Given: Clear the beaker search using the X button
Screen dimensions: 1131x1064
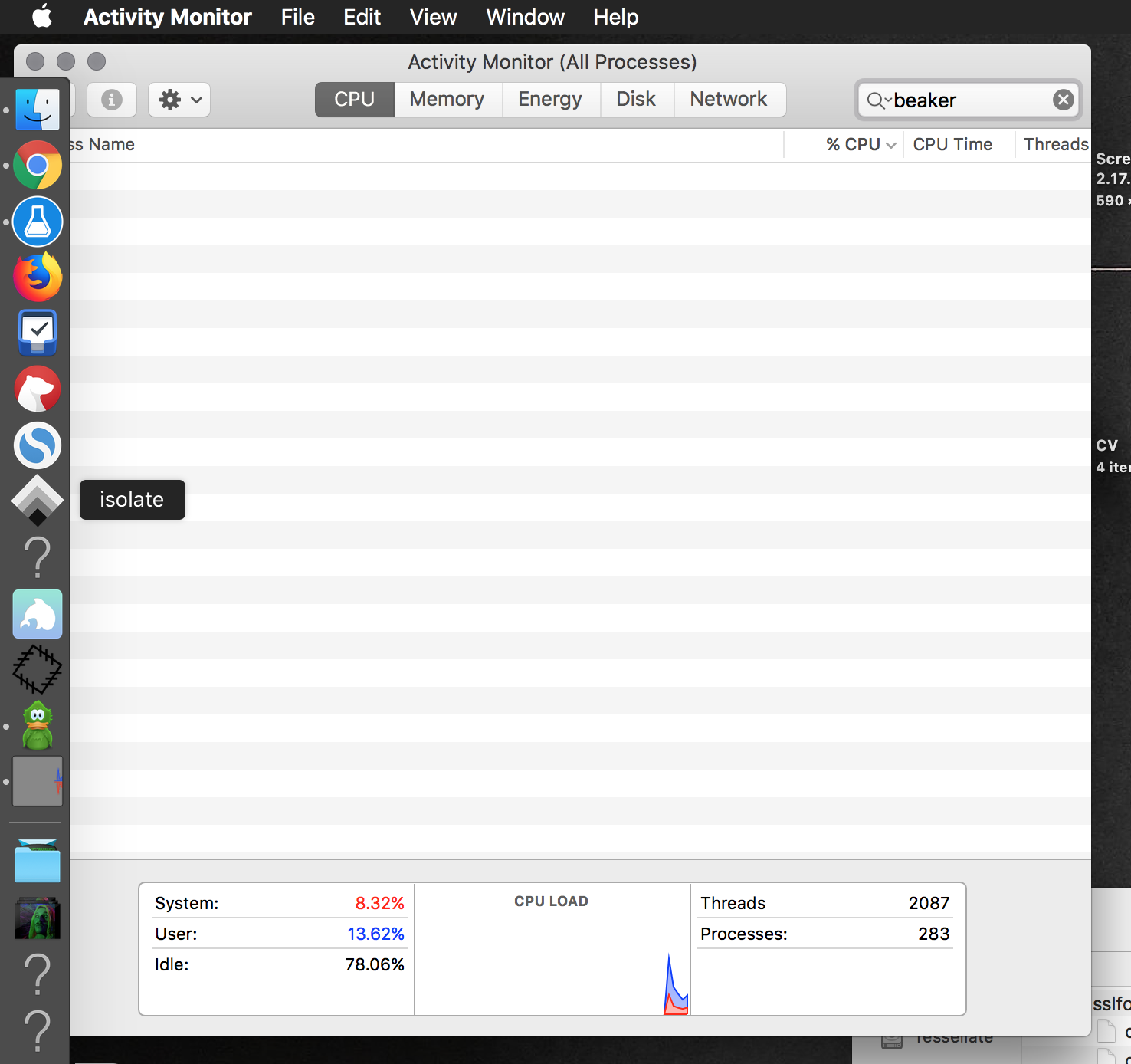Looking at the screenshot, I should 1064,99.
